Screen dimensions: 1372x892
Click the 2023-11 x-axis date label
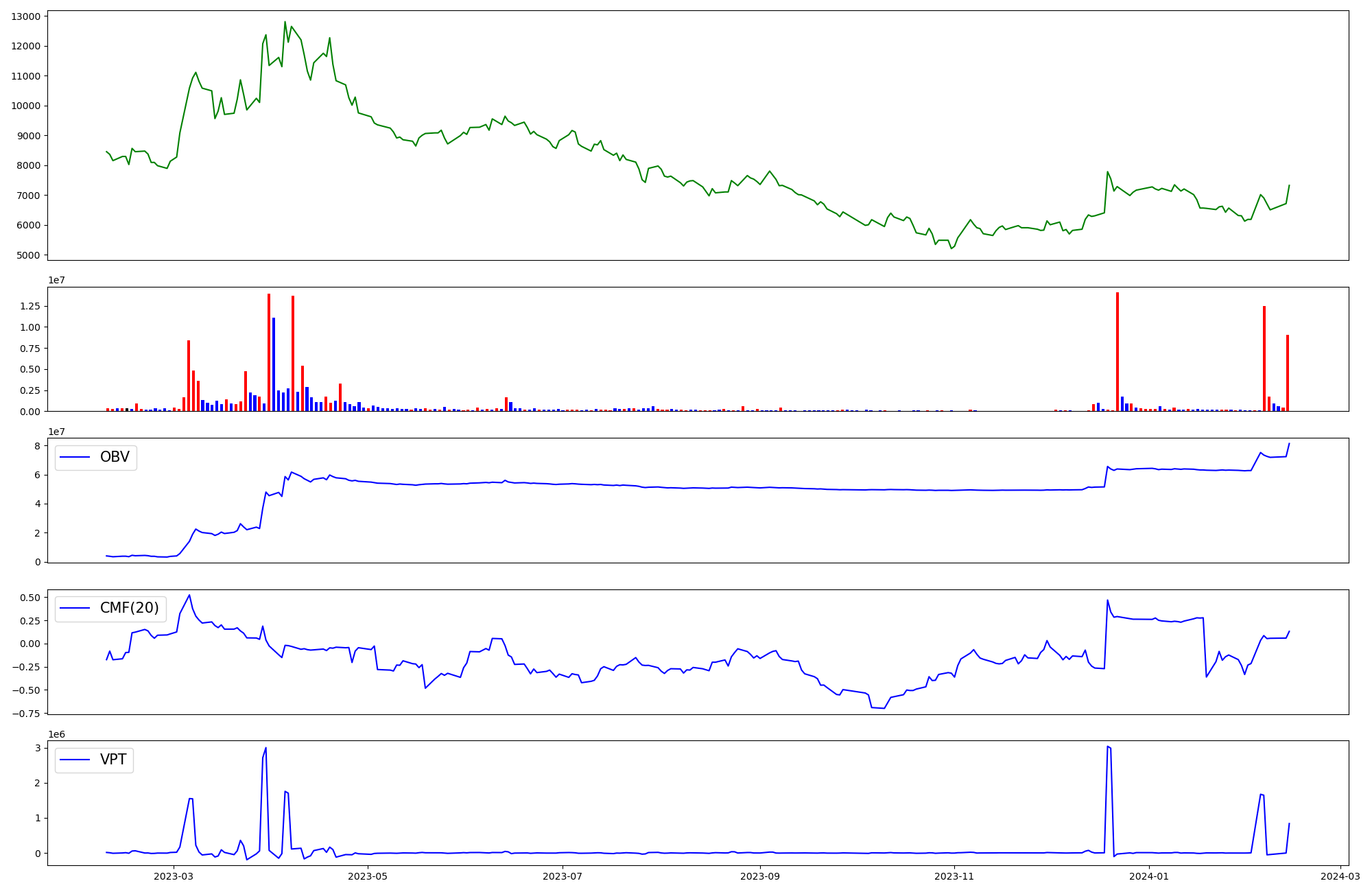pyautogui.click(x=955, y=876)
